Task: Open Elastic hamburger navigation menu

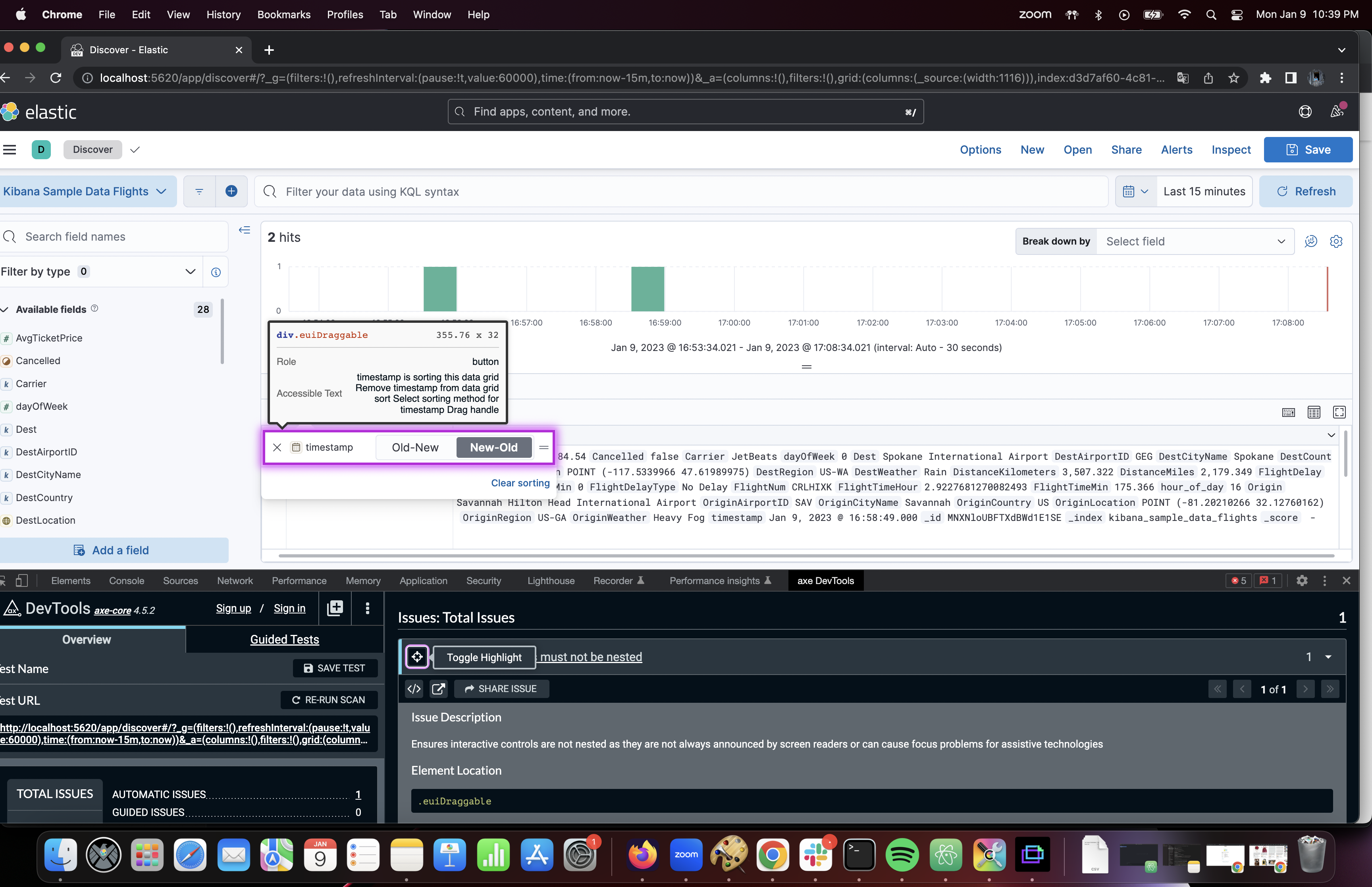Action: tap(10, 150)
